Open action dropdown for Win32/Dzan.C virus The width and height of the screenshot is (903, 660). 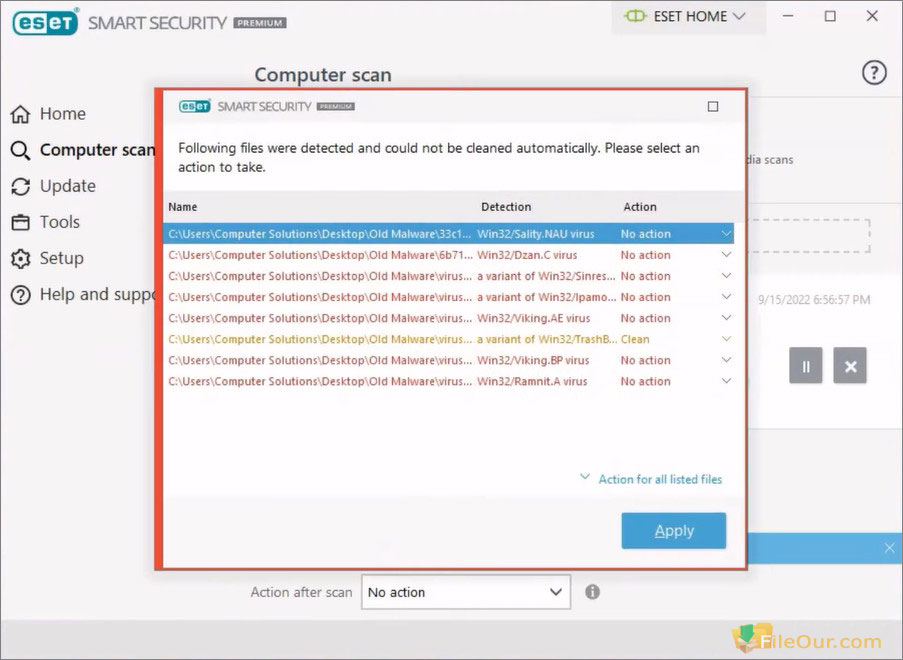tap(726, 255)
